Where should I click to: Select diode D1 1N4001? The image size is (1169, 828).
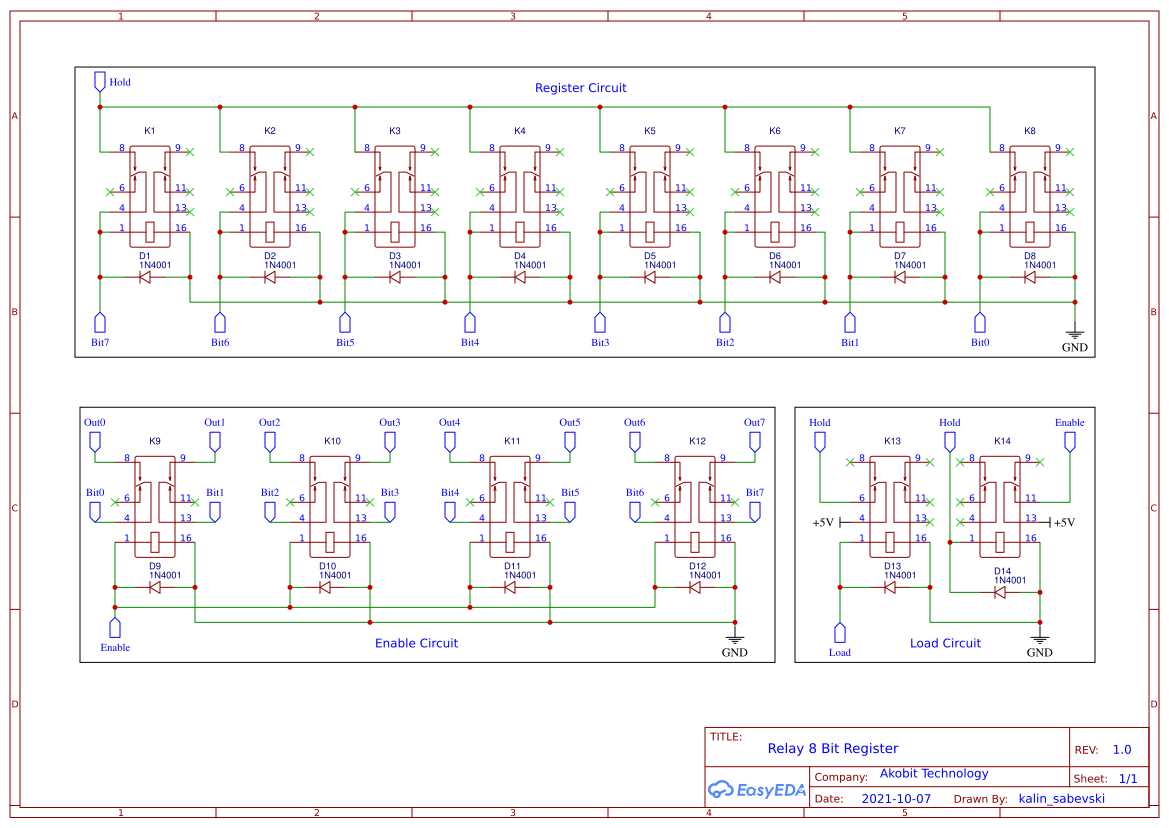click(x=145, y=278)
